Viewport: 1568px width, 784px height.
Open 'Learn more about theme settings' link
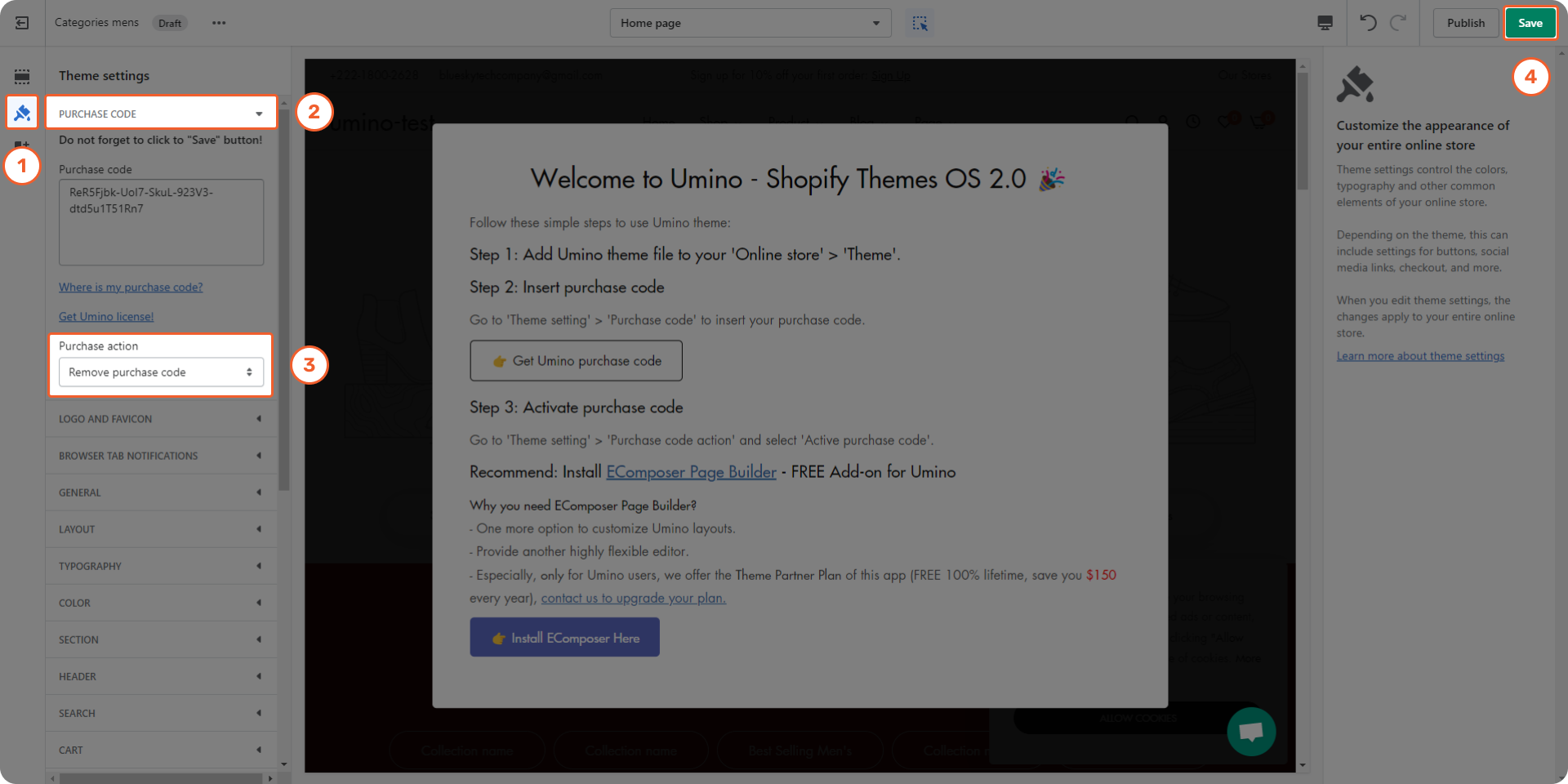point(1420,356)
